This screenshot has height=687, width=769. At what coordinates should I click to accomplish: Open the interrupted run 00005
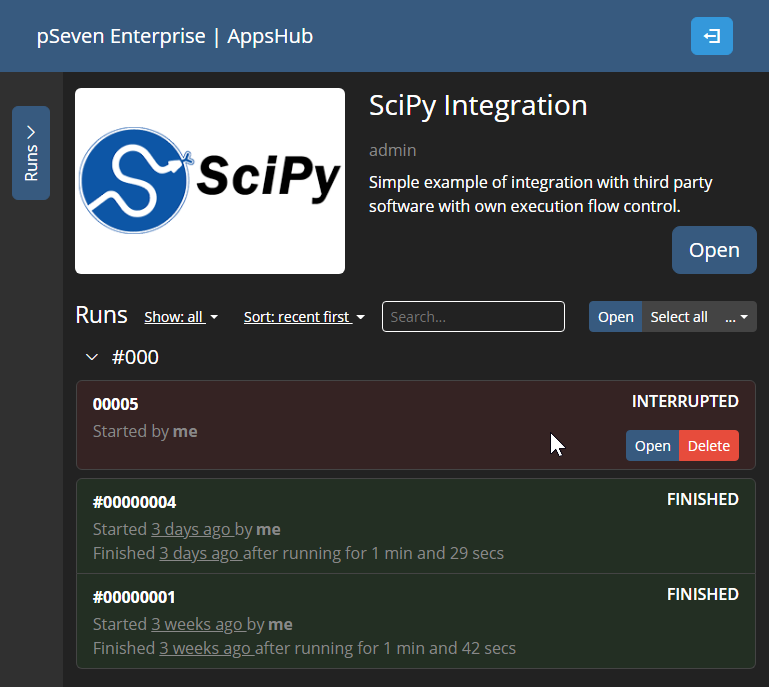coord(652,446)
